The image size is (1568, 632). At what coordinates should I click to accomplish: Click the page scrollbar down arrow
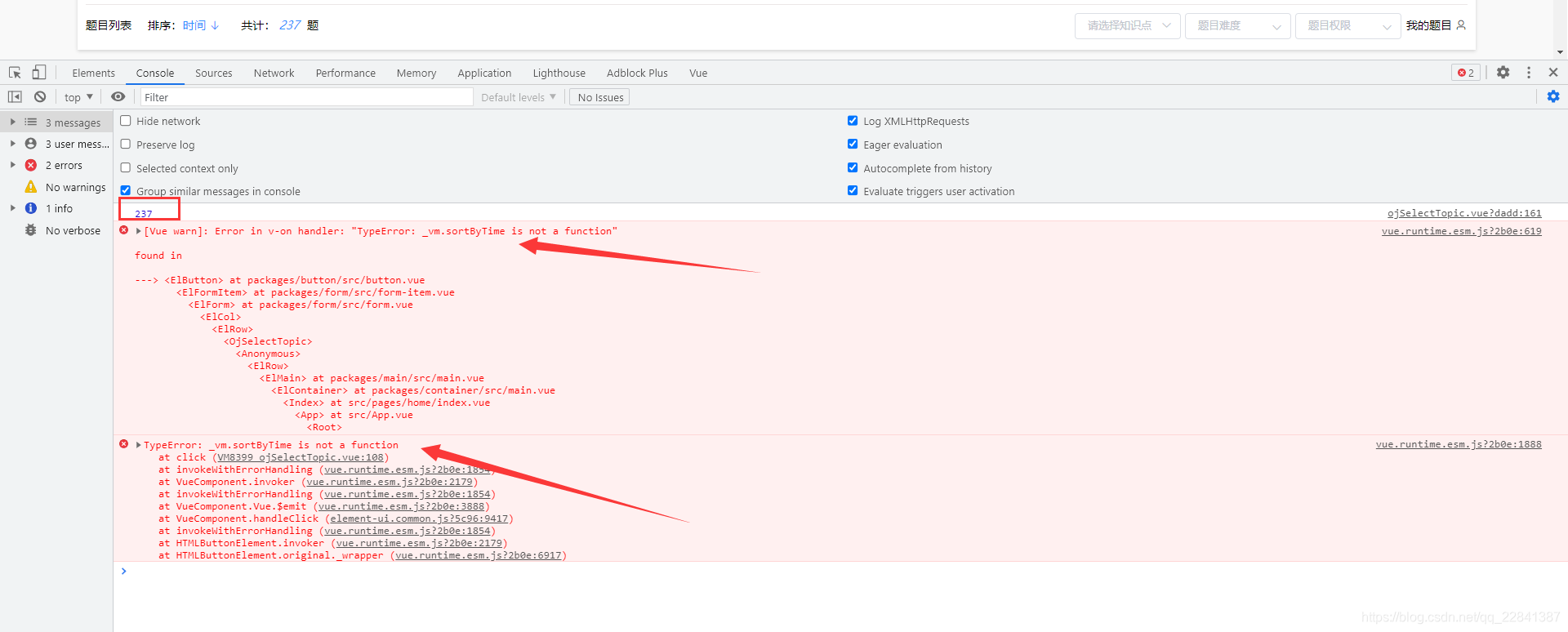1560,52
